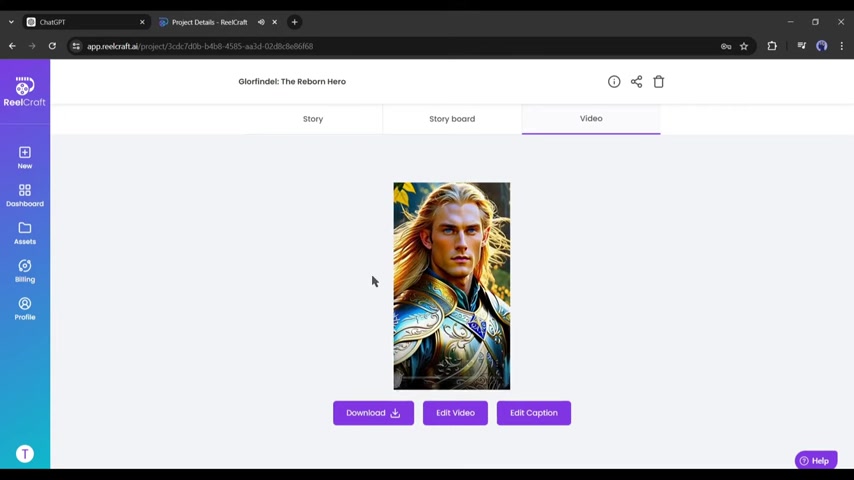This screenshot has height=480, width=854.
Task: Go back using the browser back arrow
Action: point(12,46)
